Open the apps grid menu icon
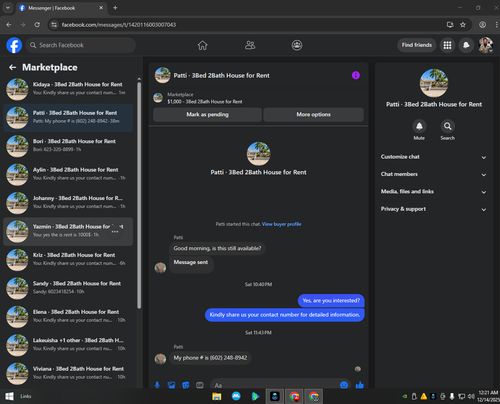The height and width of the screenshot is (404, 500). click(447, 45)
